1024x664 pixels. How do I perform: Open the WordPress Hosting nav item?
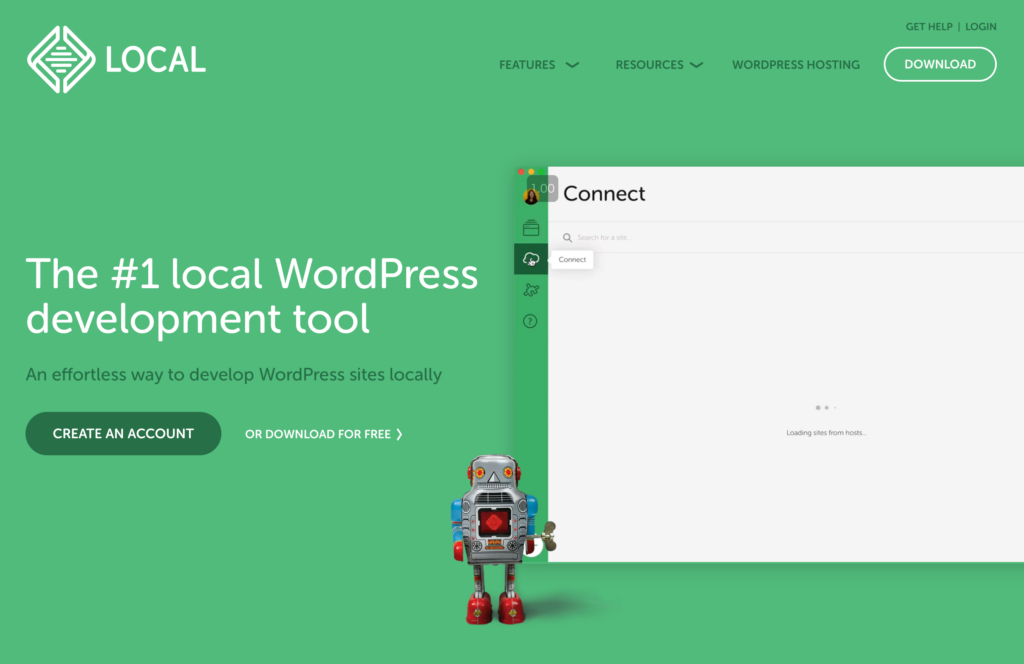click(x=795, y=65)
